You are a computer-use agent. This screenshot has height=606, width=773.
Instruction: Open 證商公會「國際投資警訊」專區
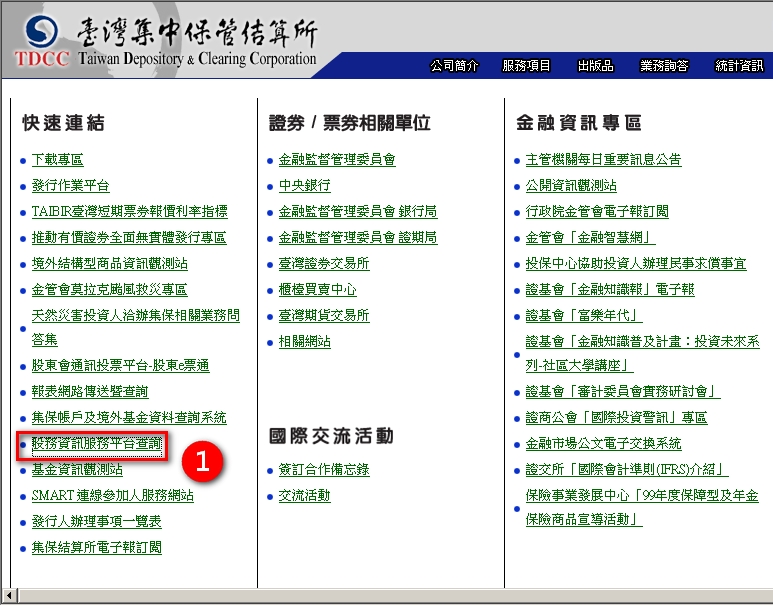(x=617, y=418)
